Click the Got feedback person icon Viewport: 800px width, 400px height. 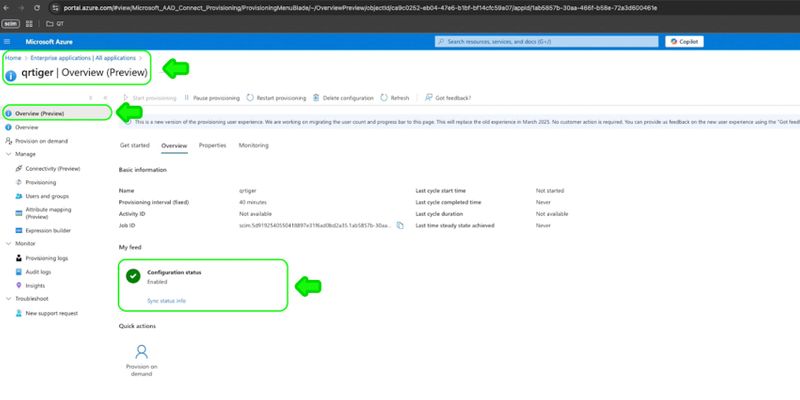(x=429, y=97)
